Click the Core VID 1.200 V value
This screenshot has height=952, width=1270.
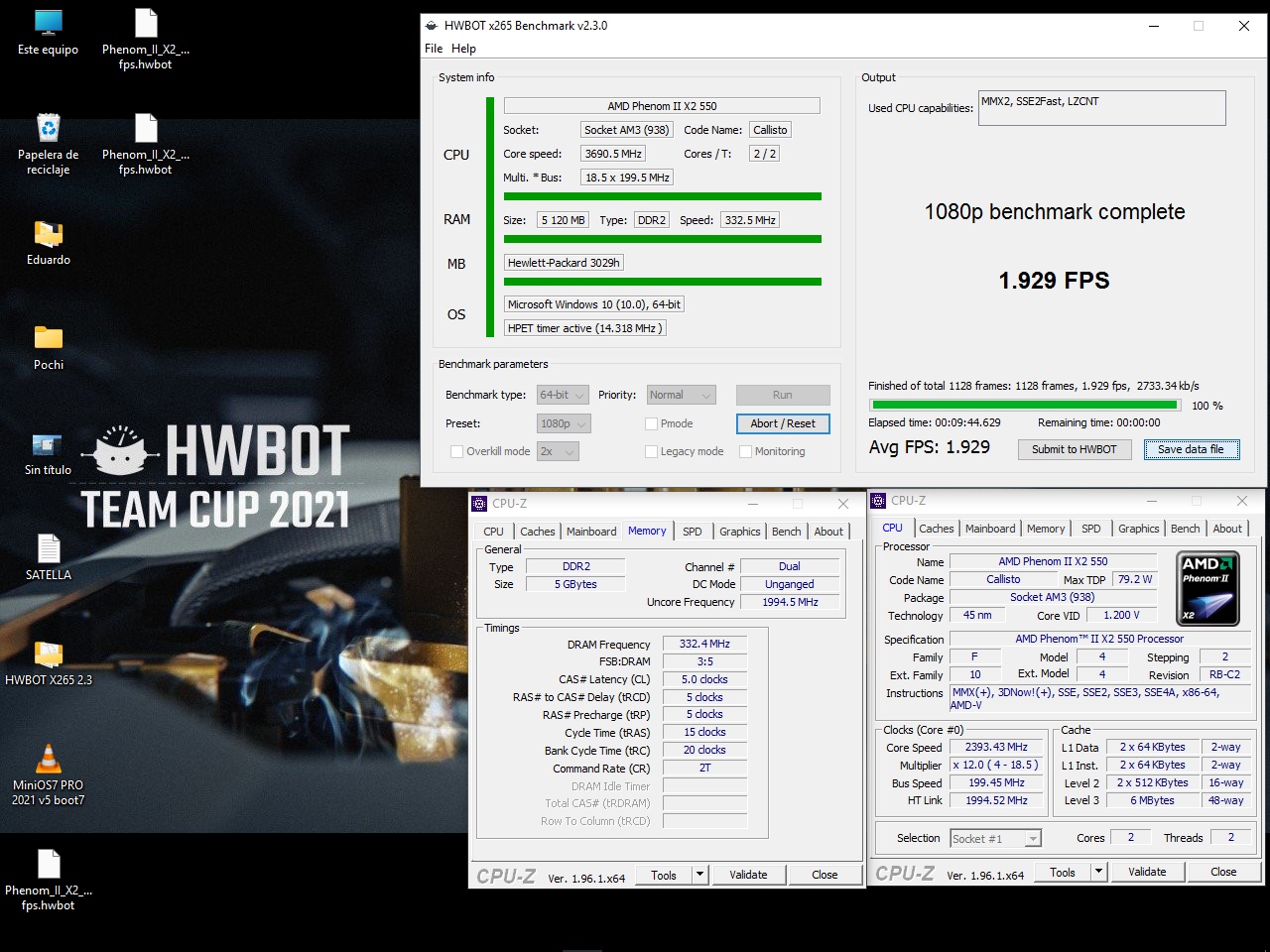click(1121, 615)
